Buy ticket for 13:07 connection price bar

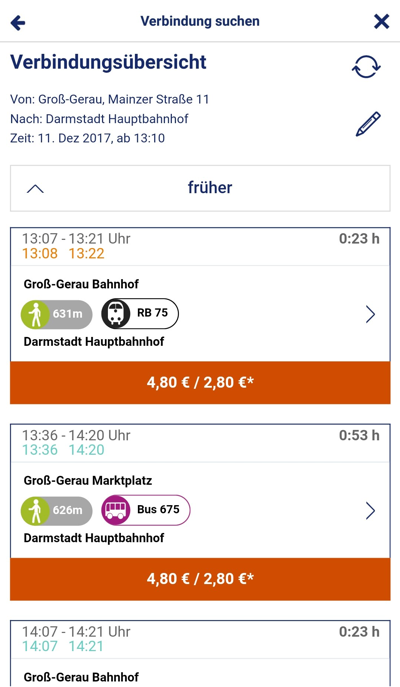tap(200, 382)
